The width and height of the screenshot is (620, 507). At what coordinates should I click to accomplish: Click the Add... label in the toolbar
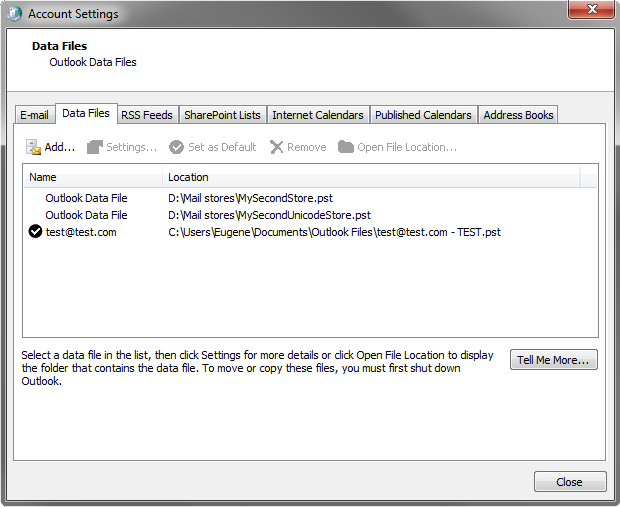[x=60, y=147]
